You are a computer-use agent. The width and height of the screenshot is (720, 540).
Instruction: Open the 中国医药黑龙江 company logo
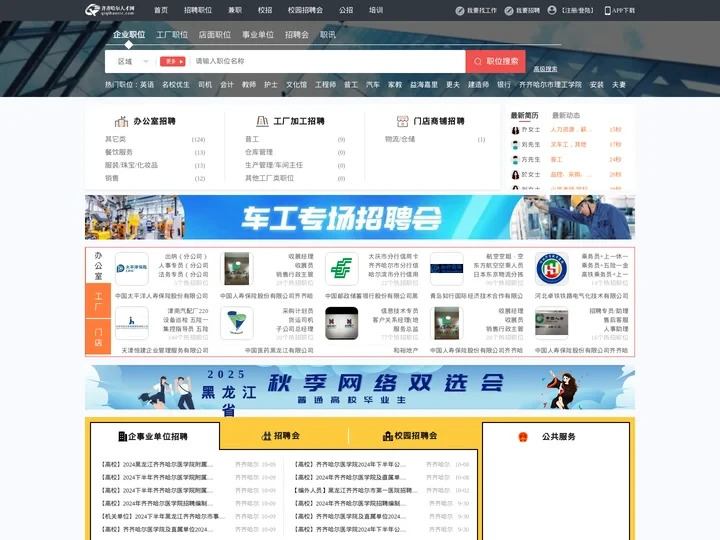pos(237,323)
